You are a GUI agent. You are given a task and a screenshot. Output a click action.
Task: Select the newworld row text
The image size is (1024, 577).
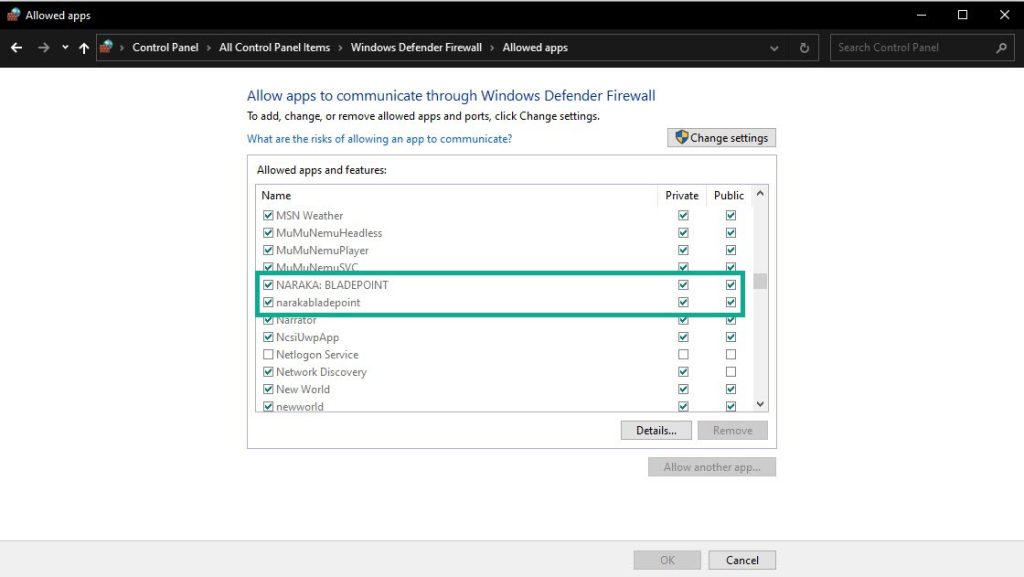pos(300,407)
